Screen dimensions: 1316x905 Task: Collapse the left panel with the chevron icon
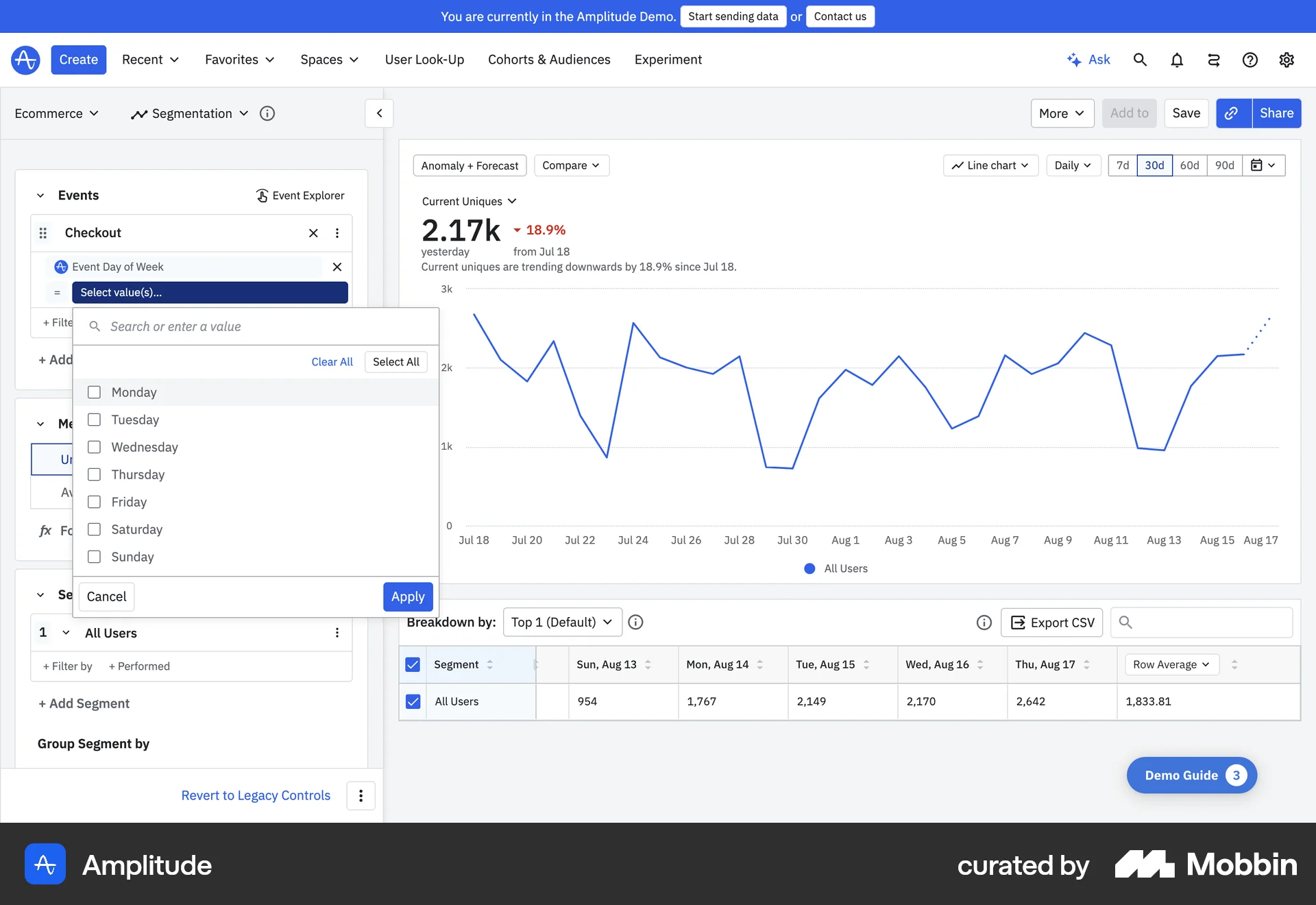click(378, 113)
